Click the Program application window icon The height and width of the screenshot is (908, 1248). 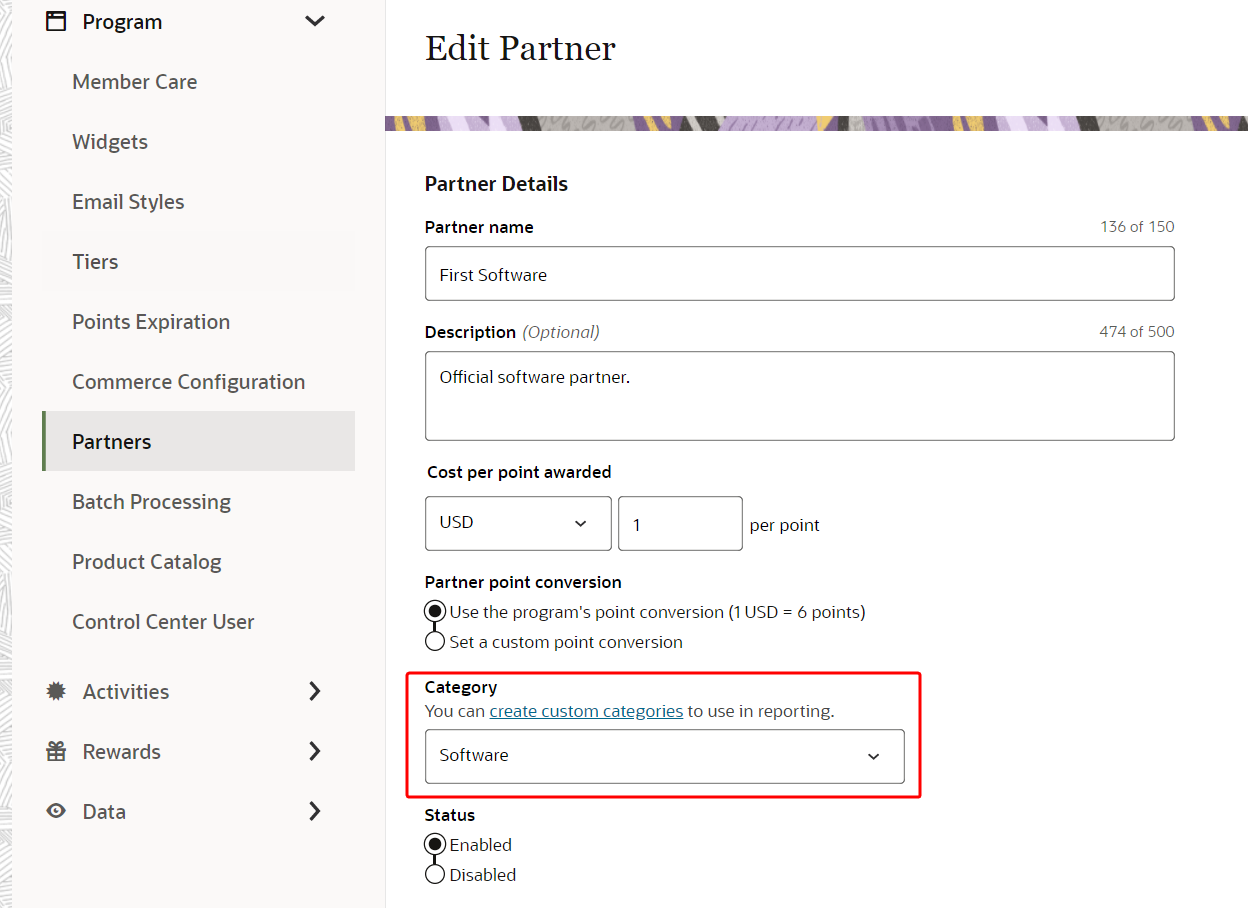pos(56,19)
